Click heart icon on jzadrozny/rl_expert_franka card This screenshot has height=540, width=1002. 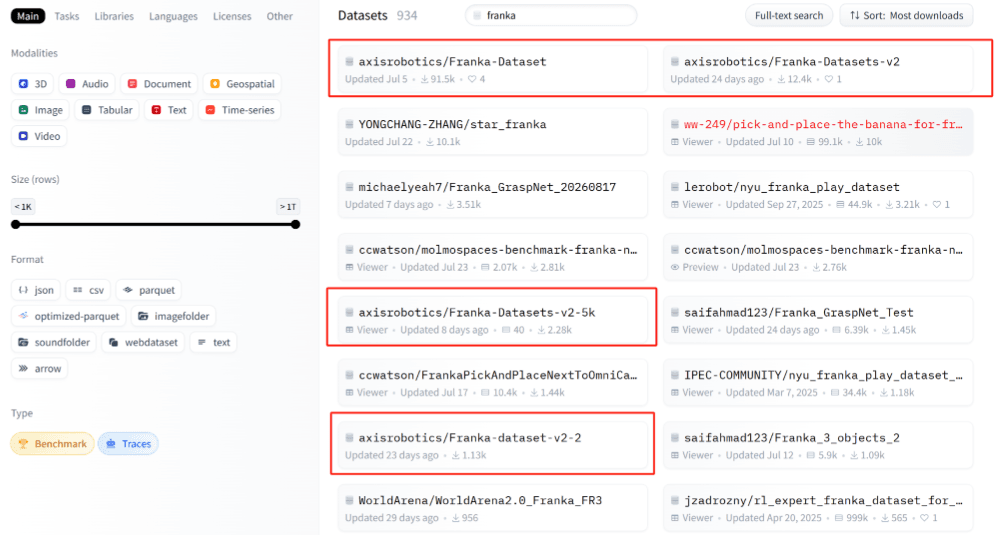point(924,518)
